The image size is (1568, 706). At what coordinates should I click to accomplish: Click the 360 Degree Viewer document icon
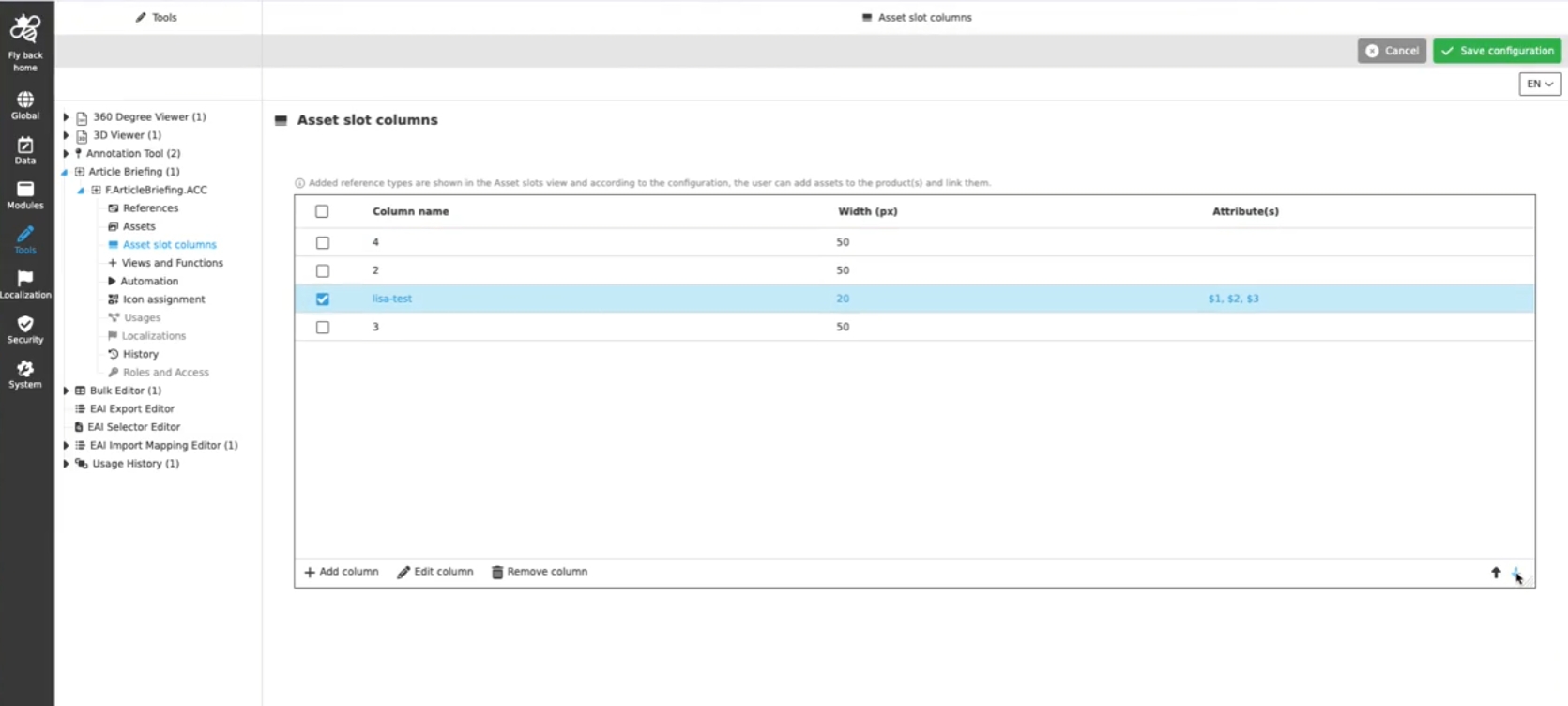tap(82, 117)
